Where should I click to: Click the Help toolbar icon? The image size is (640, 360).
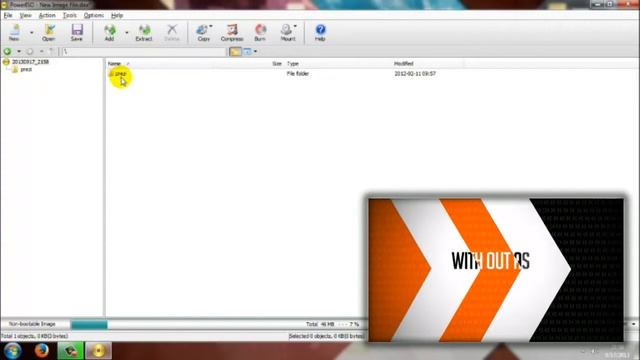pyautogui.click(x=320, y=32)
